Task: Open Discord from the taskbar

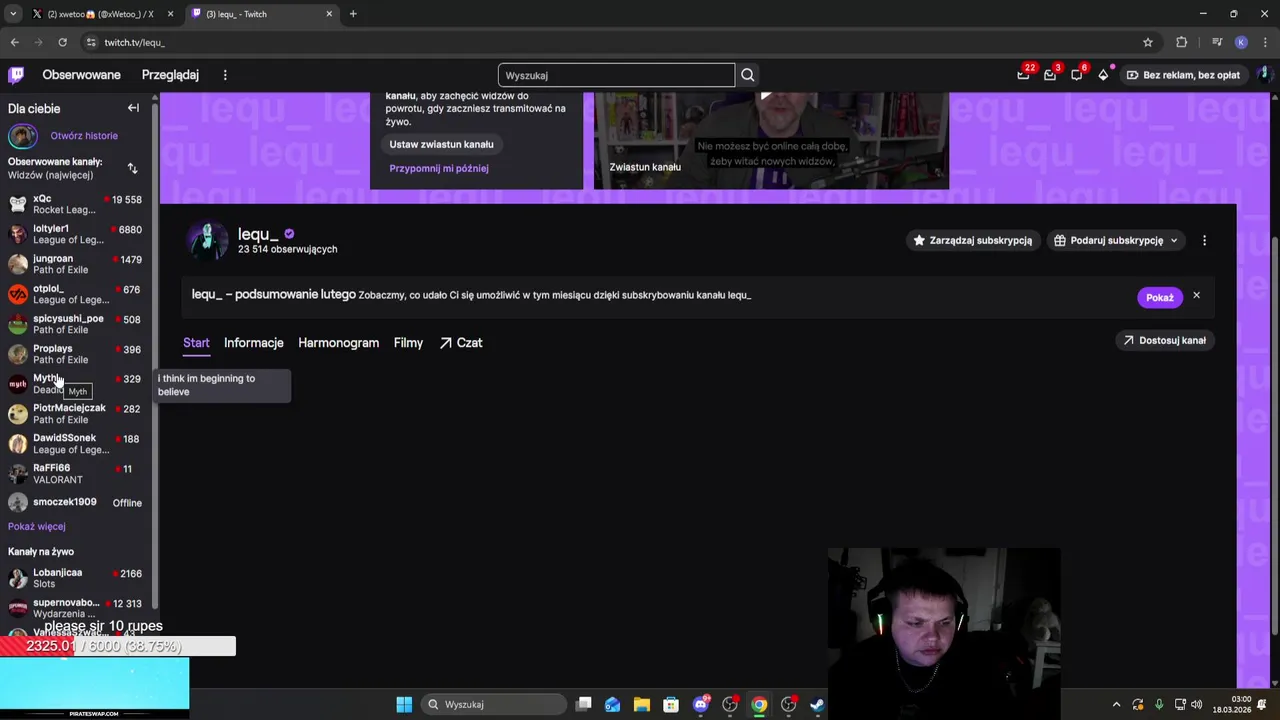Action: click(x=701, y=704)
